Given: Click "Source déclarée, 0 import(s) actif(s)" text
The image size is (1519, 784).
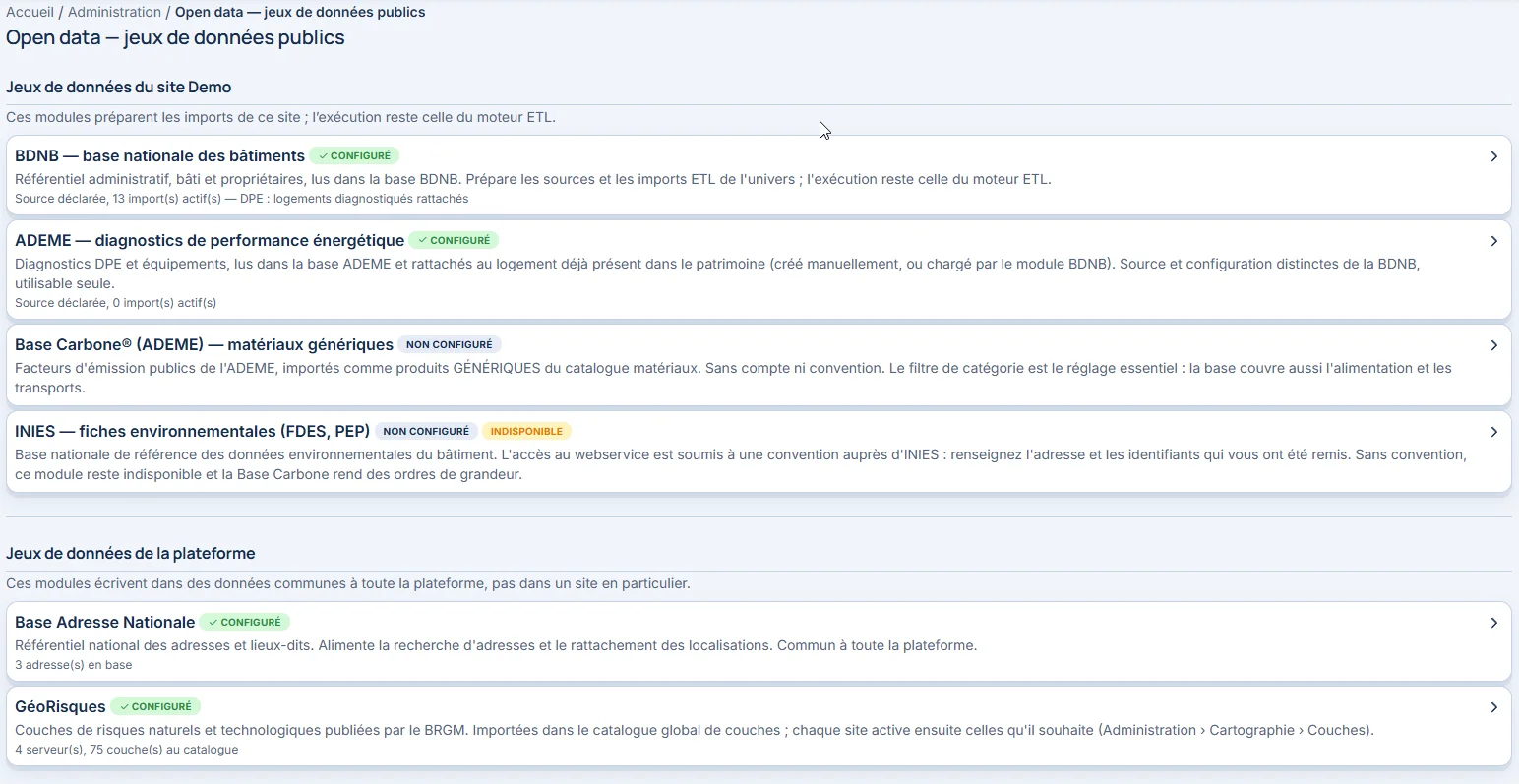Looking at the screenshot, I should [115, 303].
